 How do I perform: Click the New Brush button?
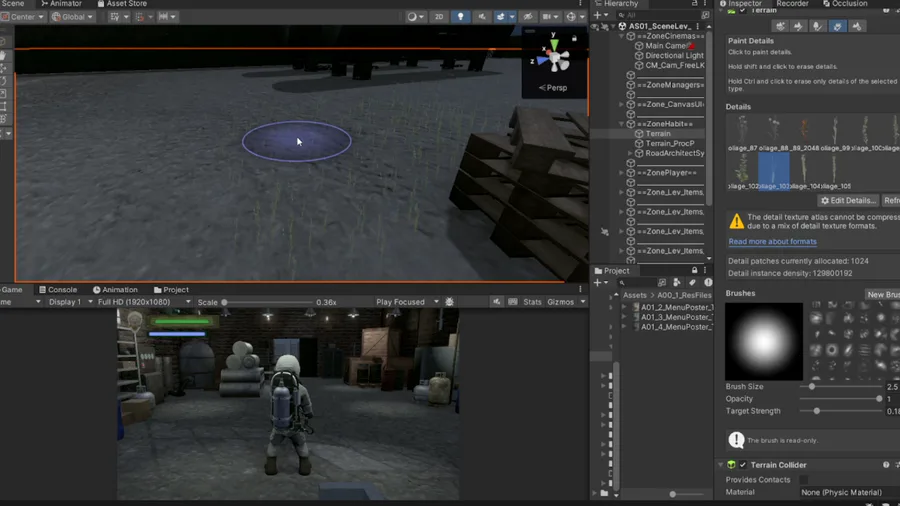(883, 294)
